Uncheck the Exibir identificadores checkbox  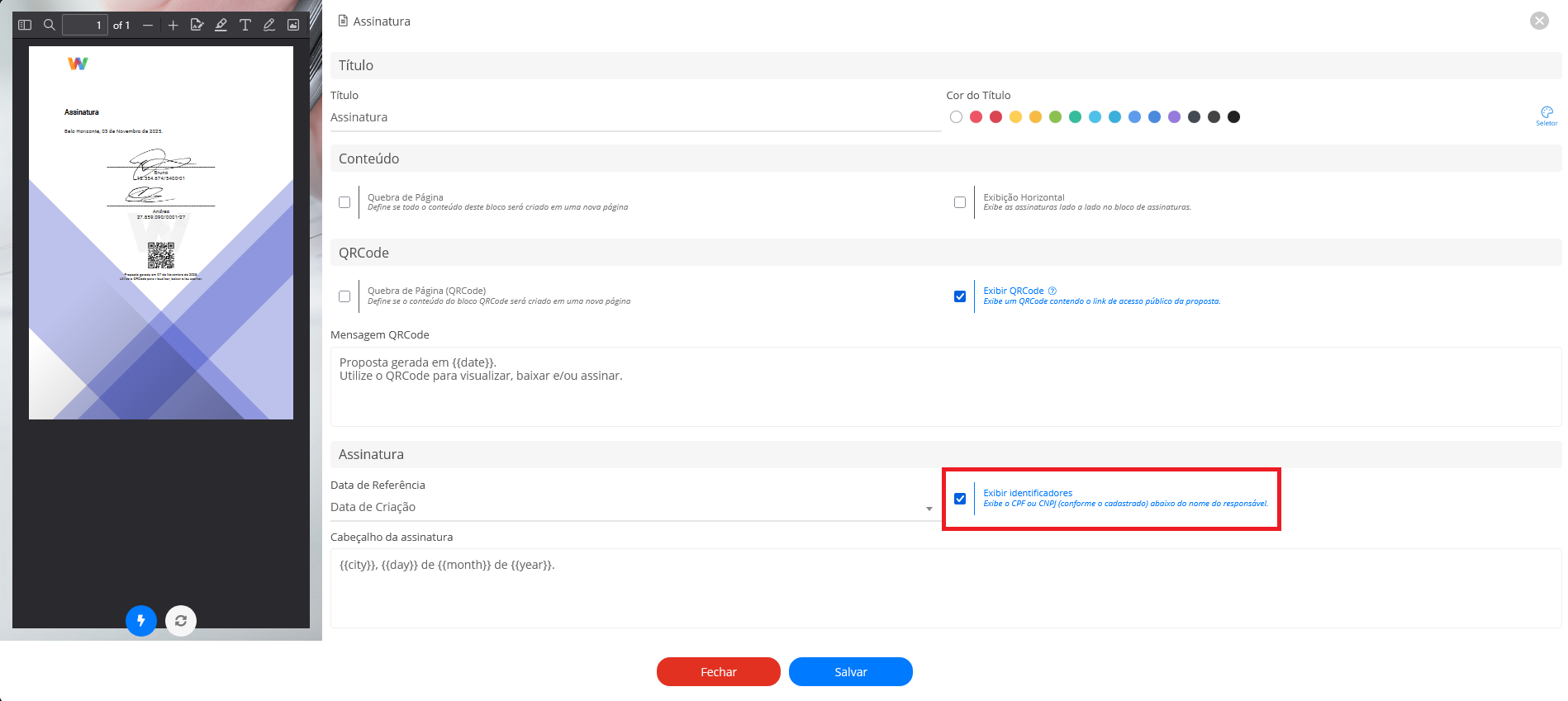coord(960,499)
